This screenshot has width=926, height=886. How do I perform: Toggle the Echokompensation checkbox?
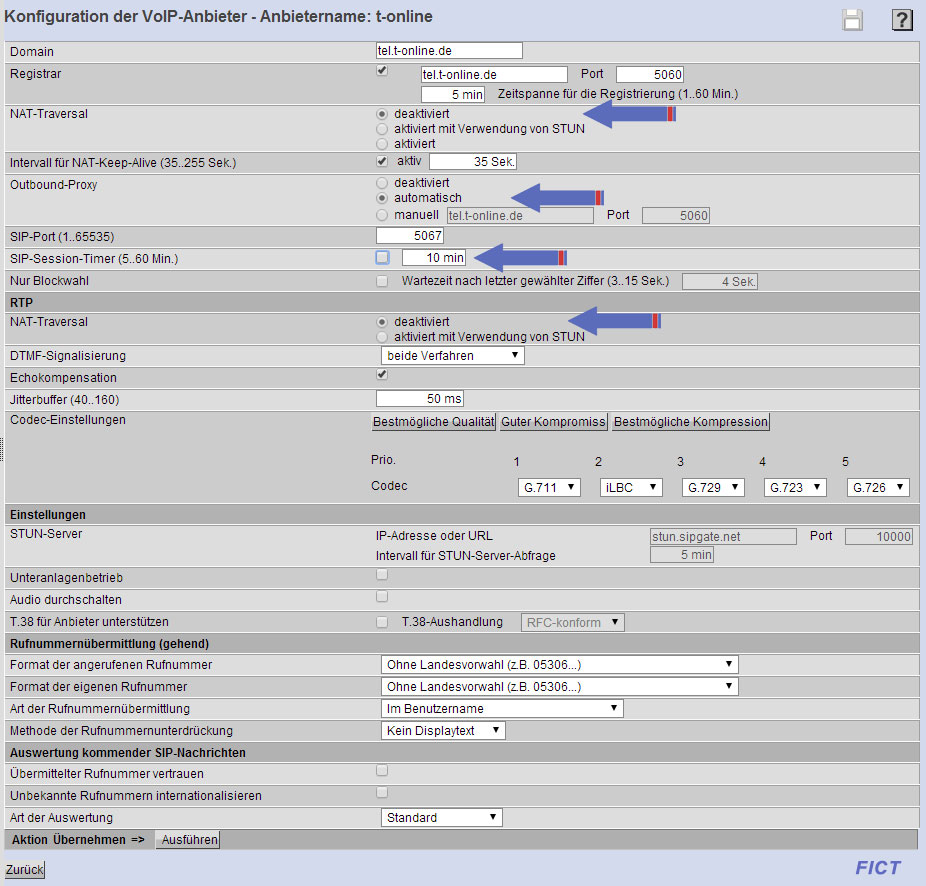pos(382,374)
